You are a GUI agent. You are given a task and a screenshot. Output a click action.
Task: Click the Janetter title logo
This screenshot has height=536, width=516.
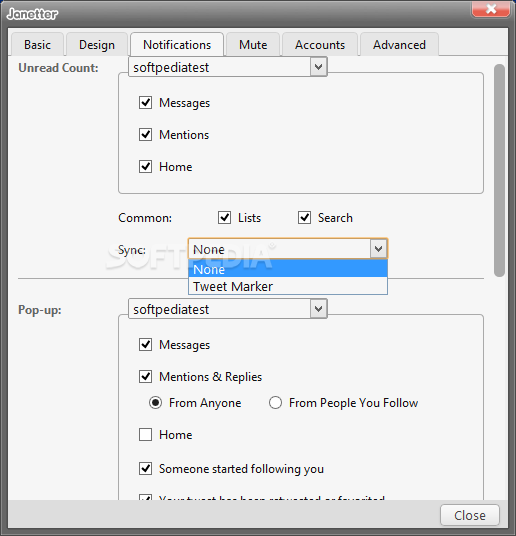[x=32, y=14]
